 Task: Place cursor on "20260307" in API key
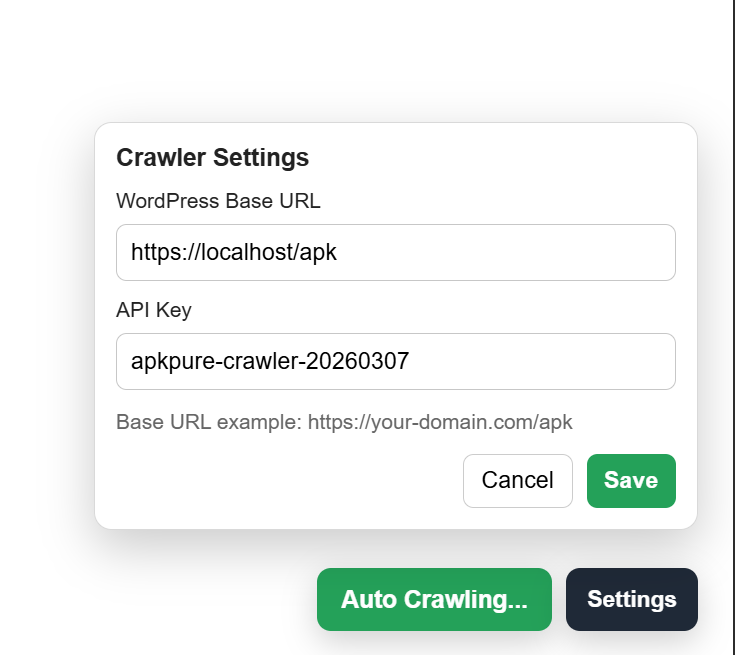point(364,362)
